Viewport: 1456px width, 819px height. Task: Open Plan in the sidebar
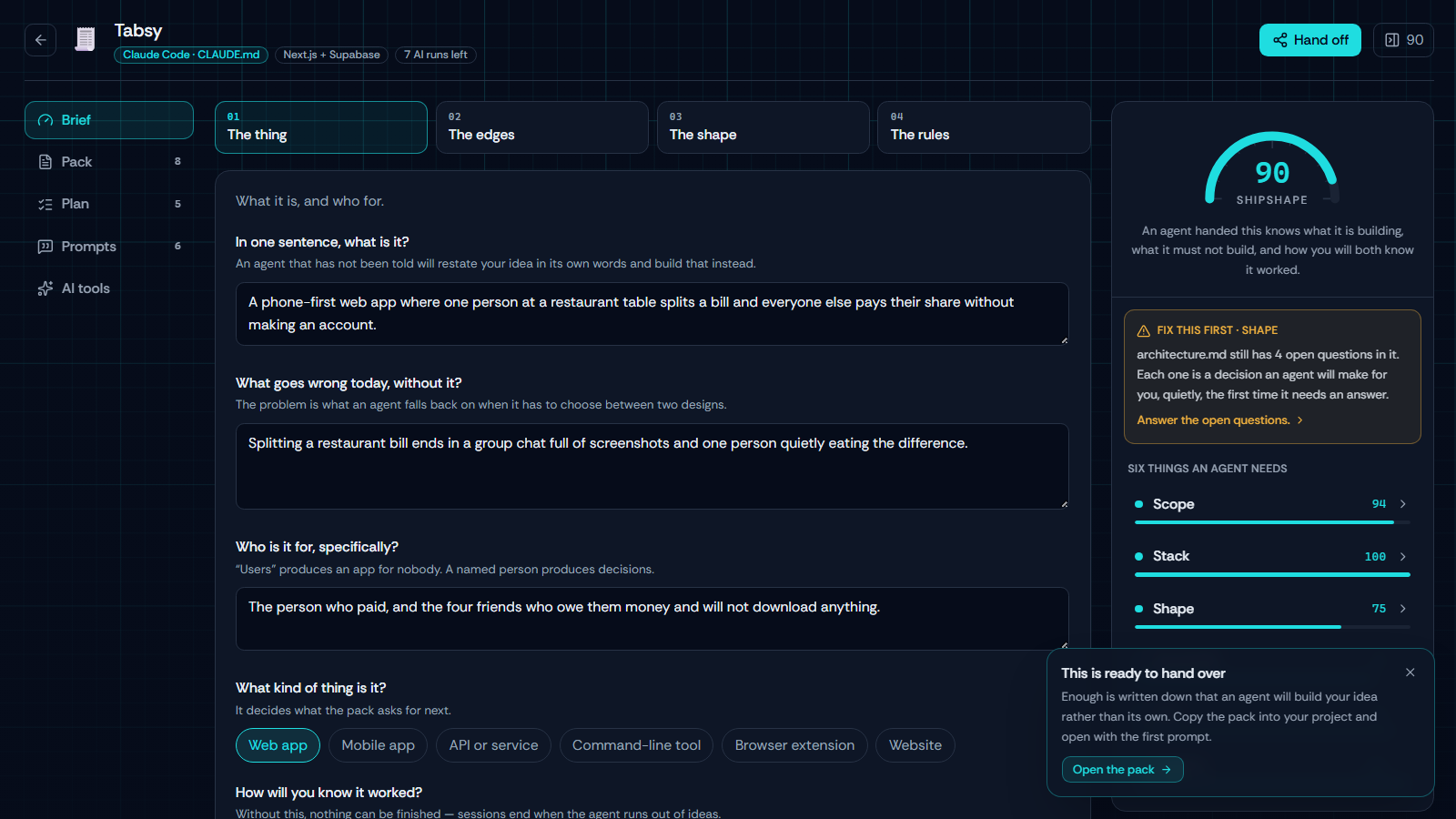[x=109, y=204]
